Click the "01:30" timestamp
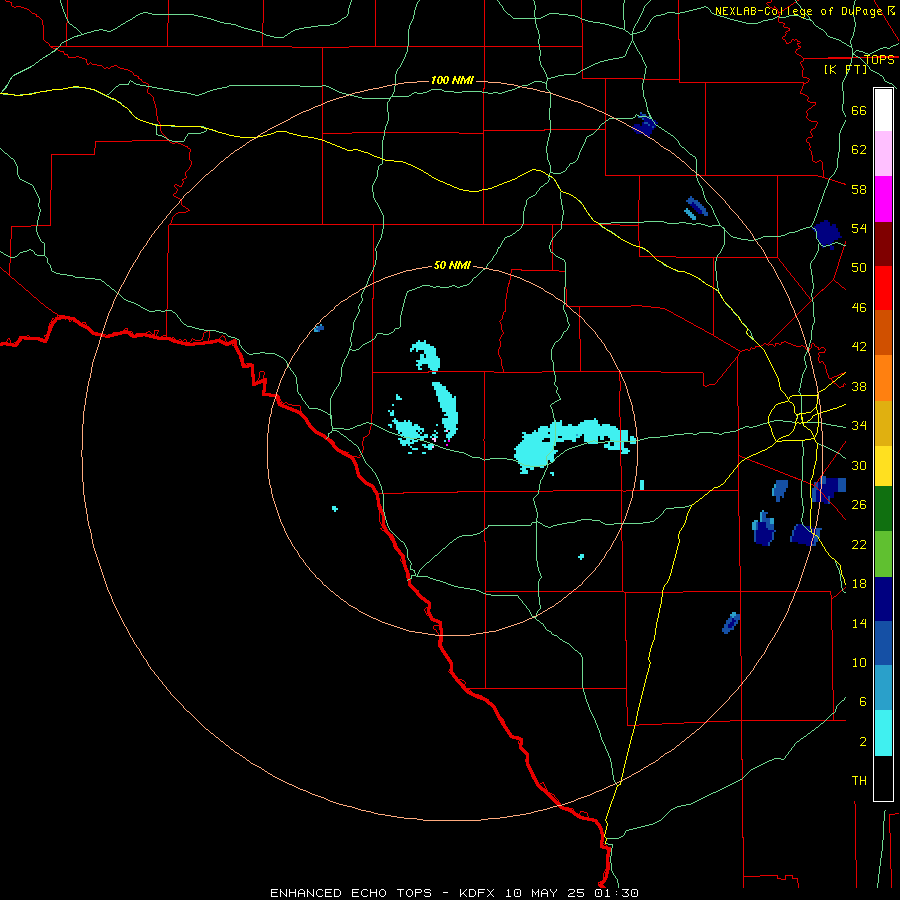900x900 pixels. pos(617,893)
